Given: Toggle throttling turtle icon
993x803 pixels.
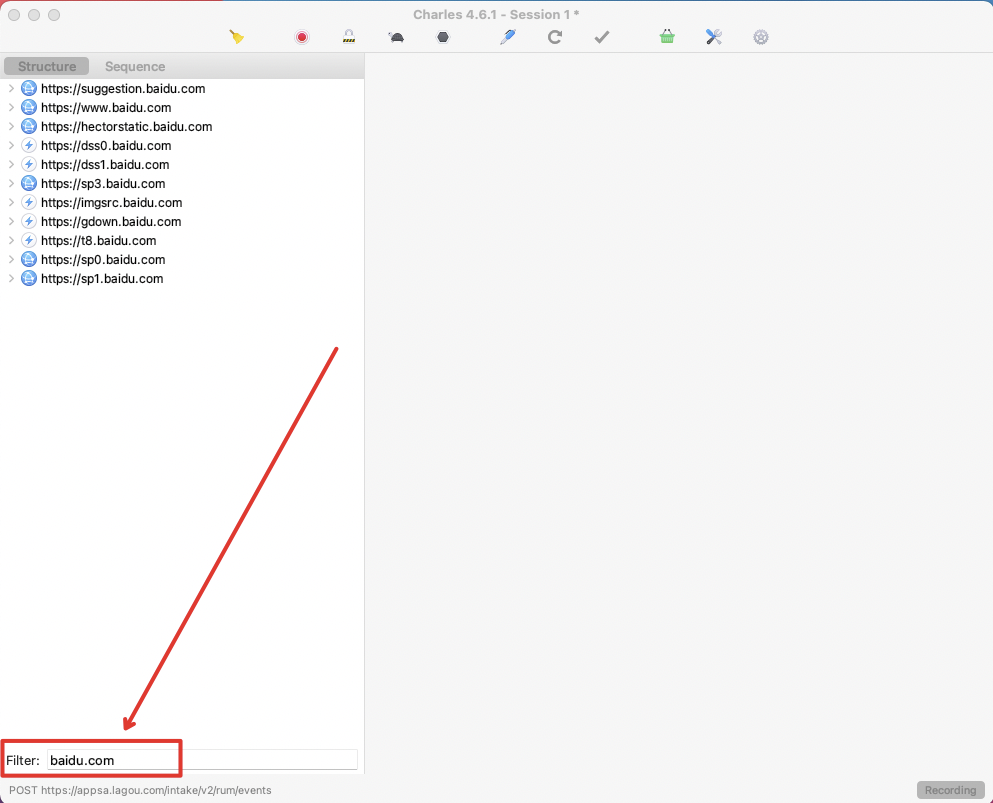Looking at the screenshot, I should pos(396,37).
